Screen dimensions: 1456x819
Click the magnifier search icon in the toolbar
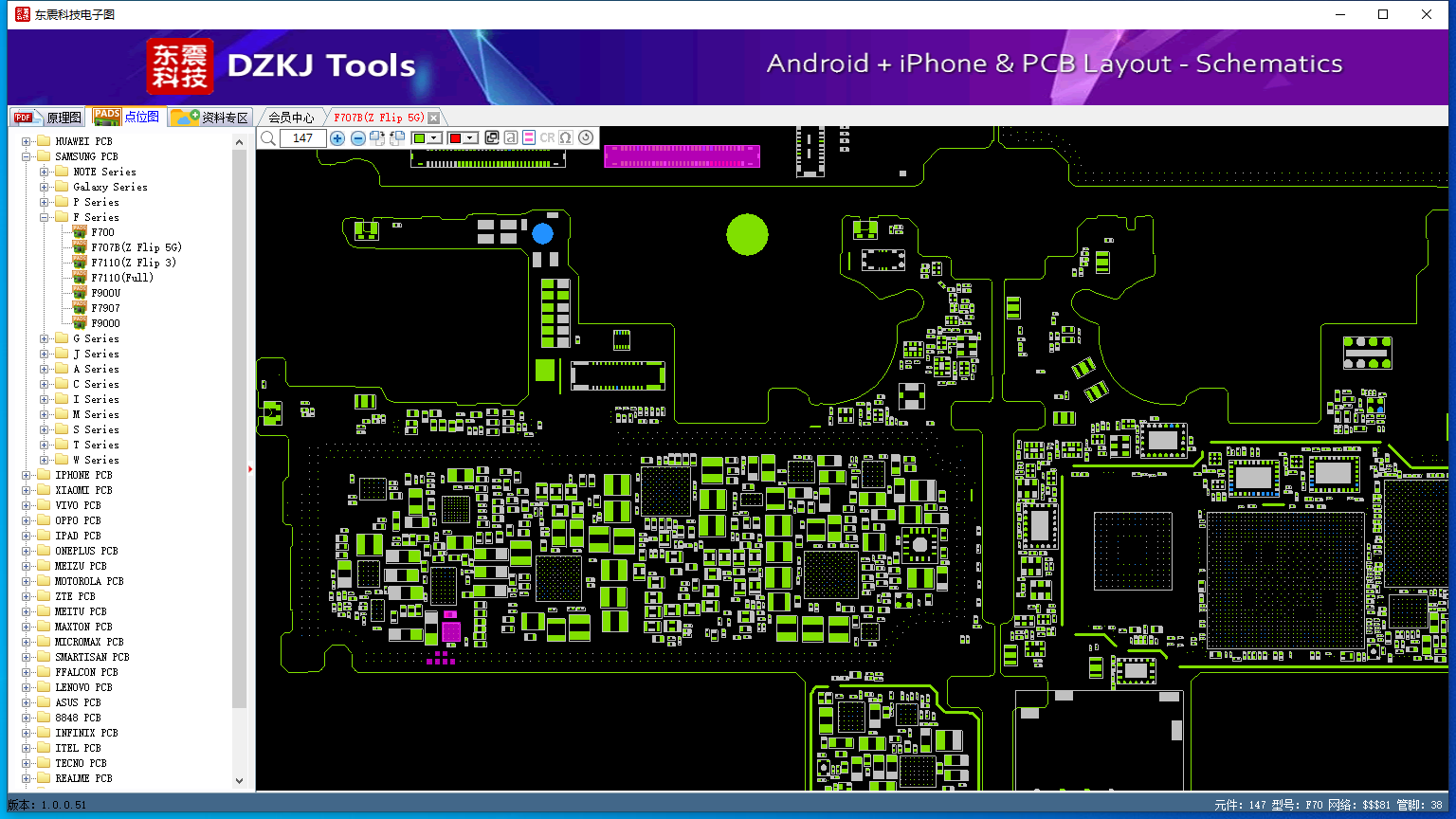pyautogui.click(x=268, y=138)
